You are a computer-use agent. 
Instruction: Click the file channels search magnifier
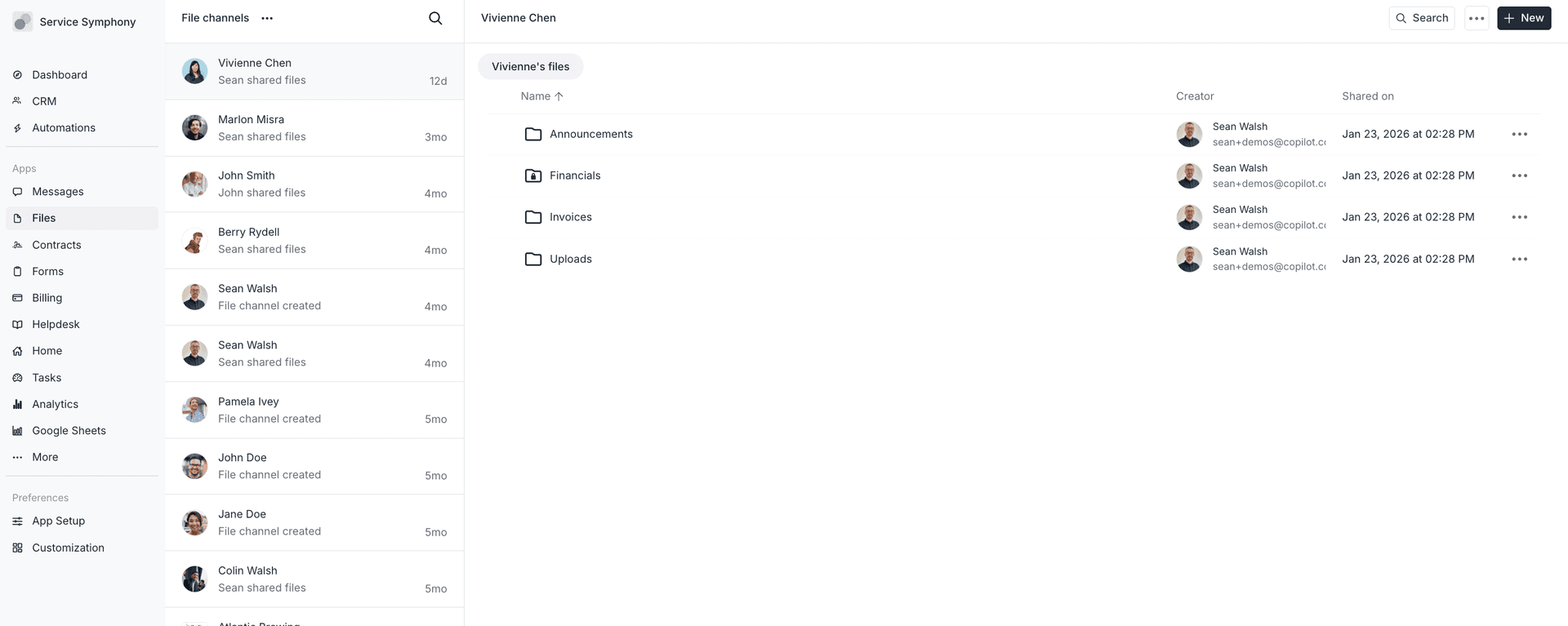(x=435, y=17)
